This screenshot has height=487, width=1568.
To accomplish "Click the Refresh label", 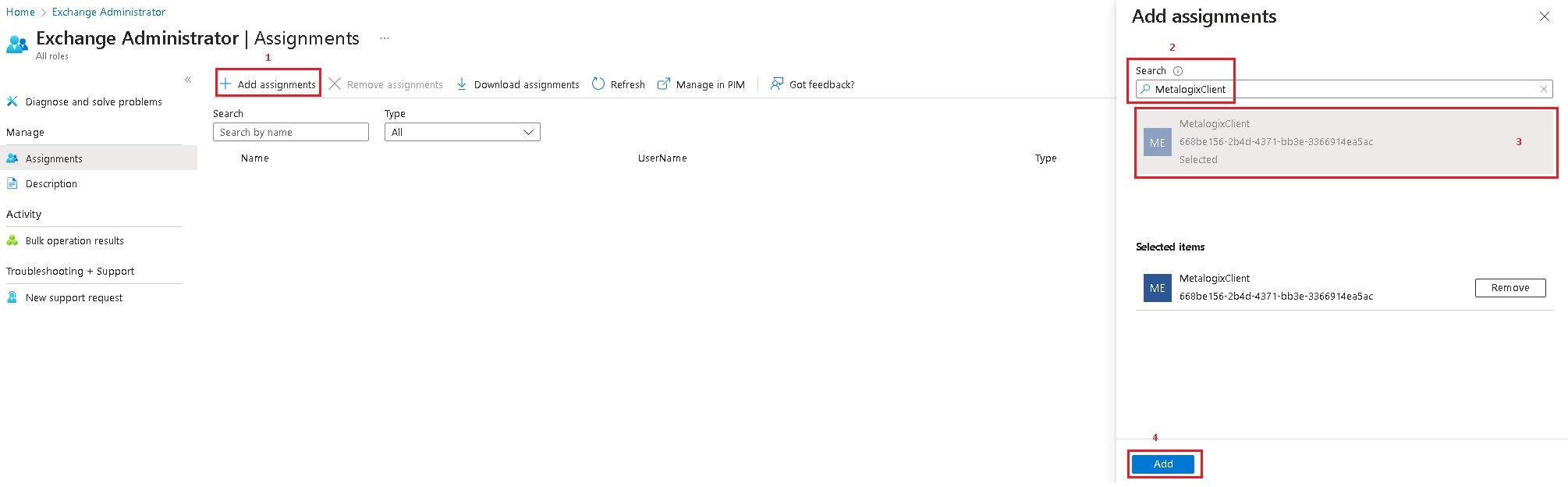I will [628, 84].
